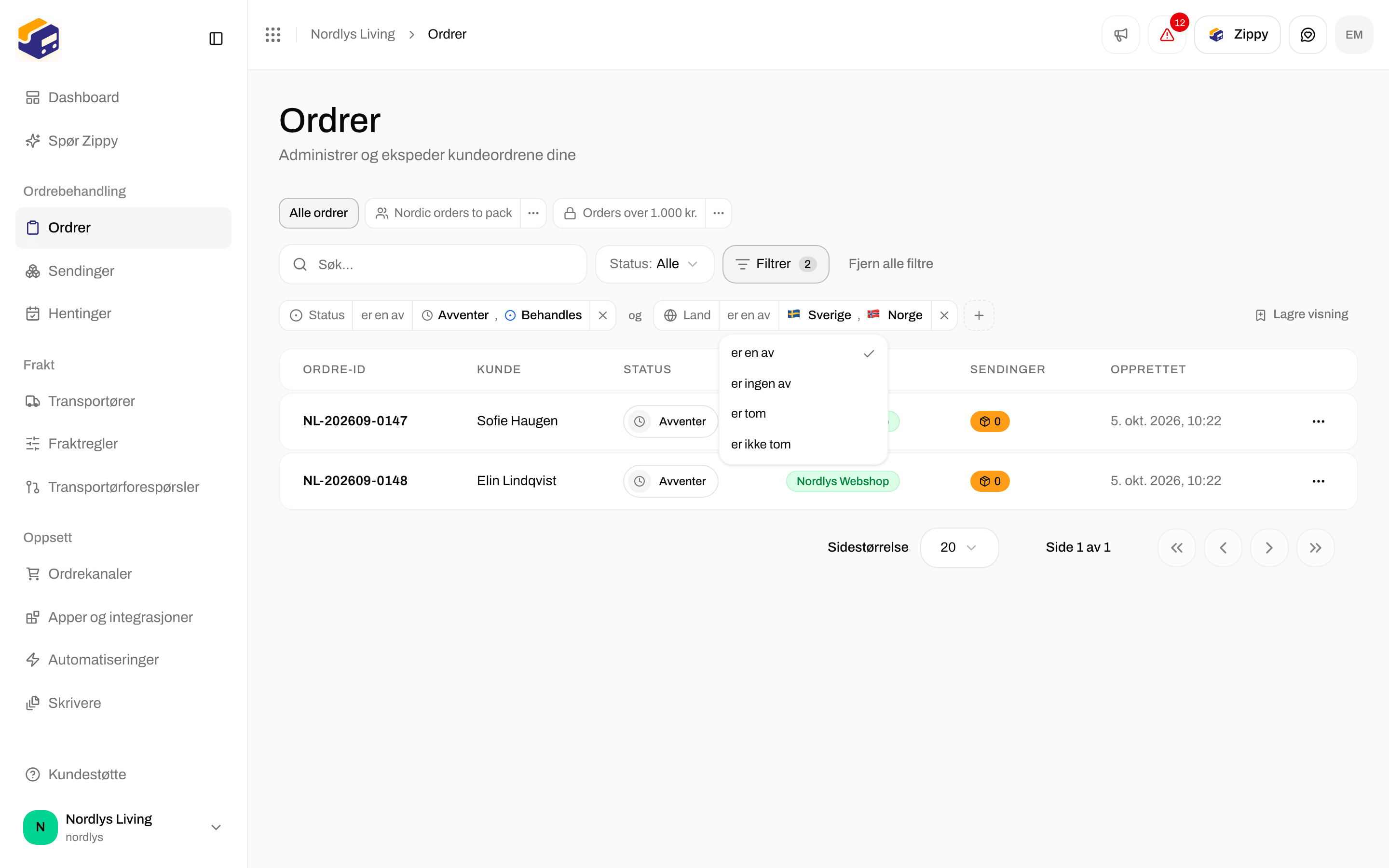Open Sendinger in sidebar
Screen dimensions: 1389x868
(x=123, y=271)
